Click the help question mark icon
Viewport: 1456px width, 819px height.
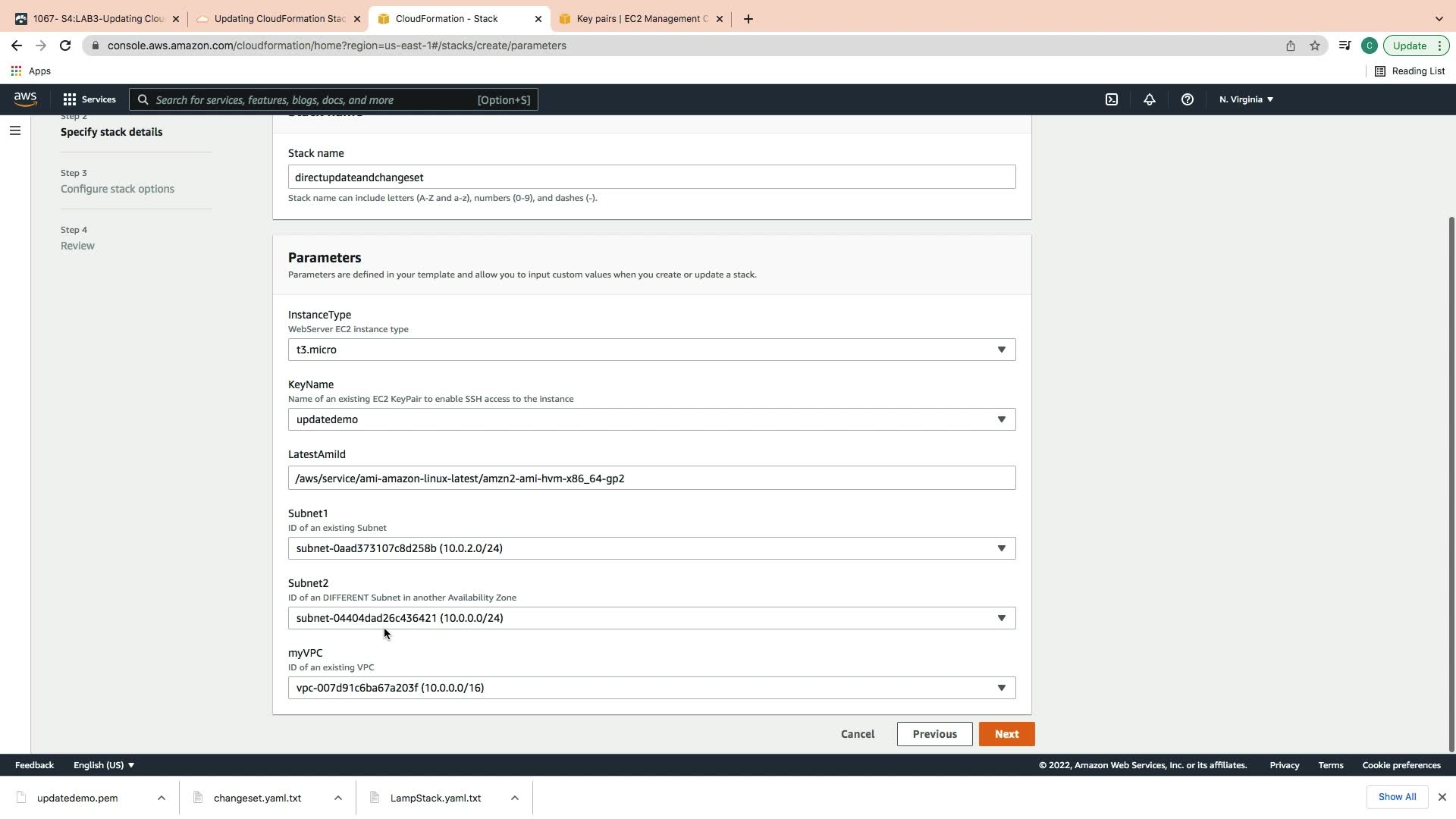[1188, 99]
